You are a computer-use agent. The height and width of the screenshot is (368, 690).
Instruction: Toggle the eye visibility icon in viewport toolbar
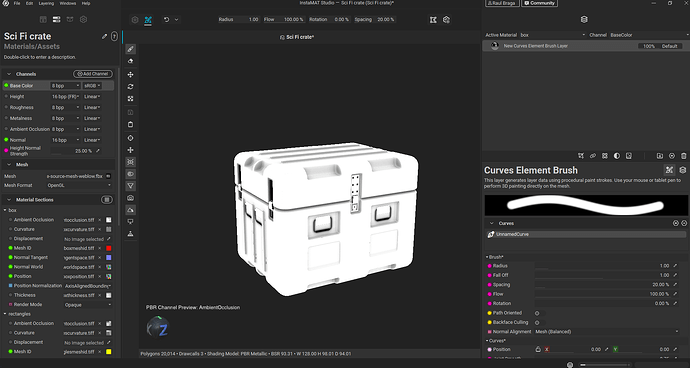(130, 174)
